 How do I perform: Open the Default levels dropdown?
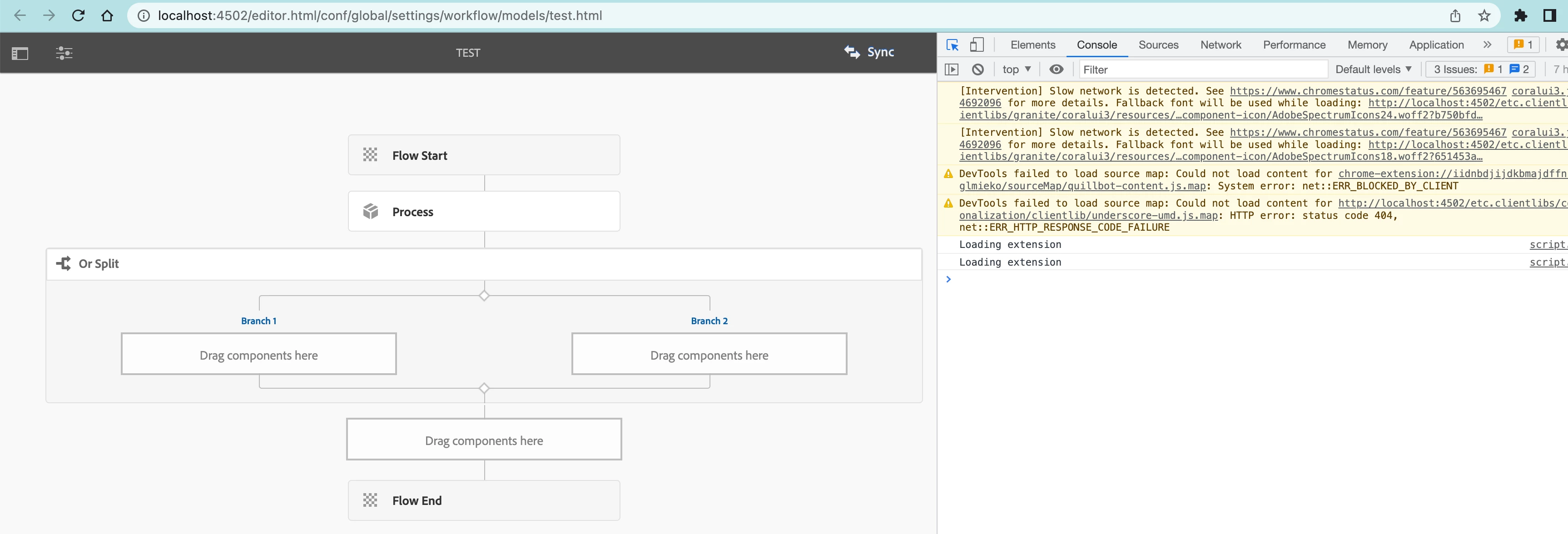click(1373, 69)
